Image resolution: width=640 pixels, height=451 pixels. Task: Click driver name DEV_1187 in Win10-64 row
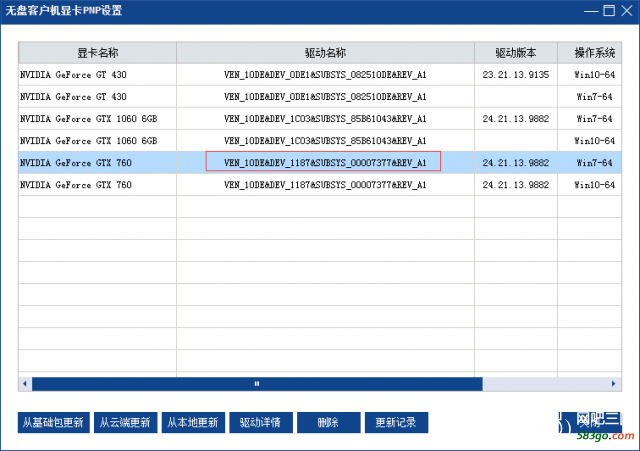(x=325, y=185)
